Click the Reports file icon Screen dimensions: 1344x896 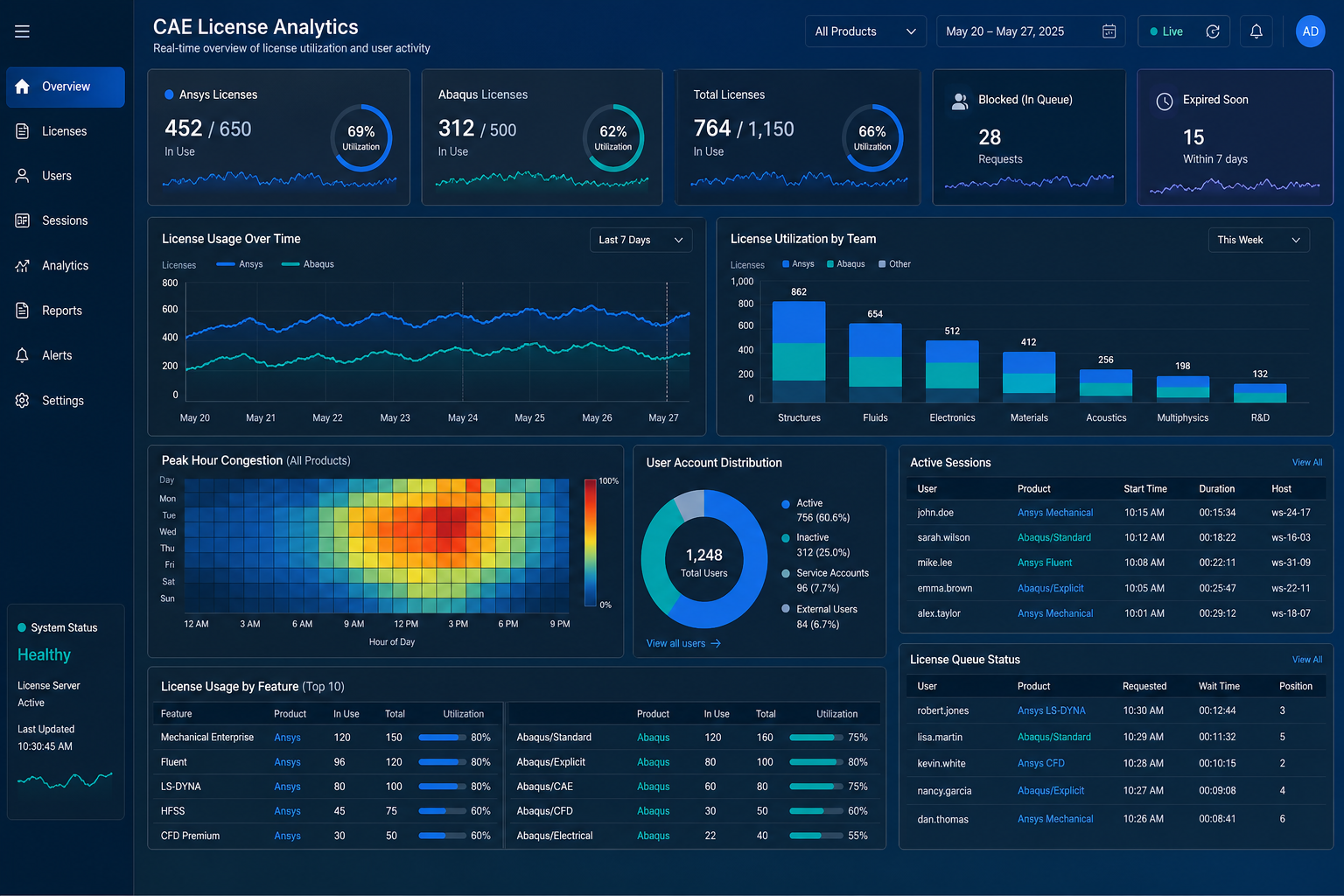coord(23,311)
